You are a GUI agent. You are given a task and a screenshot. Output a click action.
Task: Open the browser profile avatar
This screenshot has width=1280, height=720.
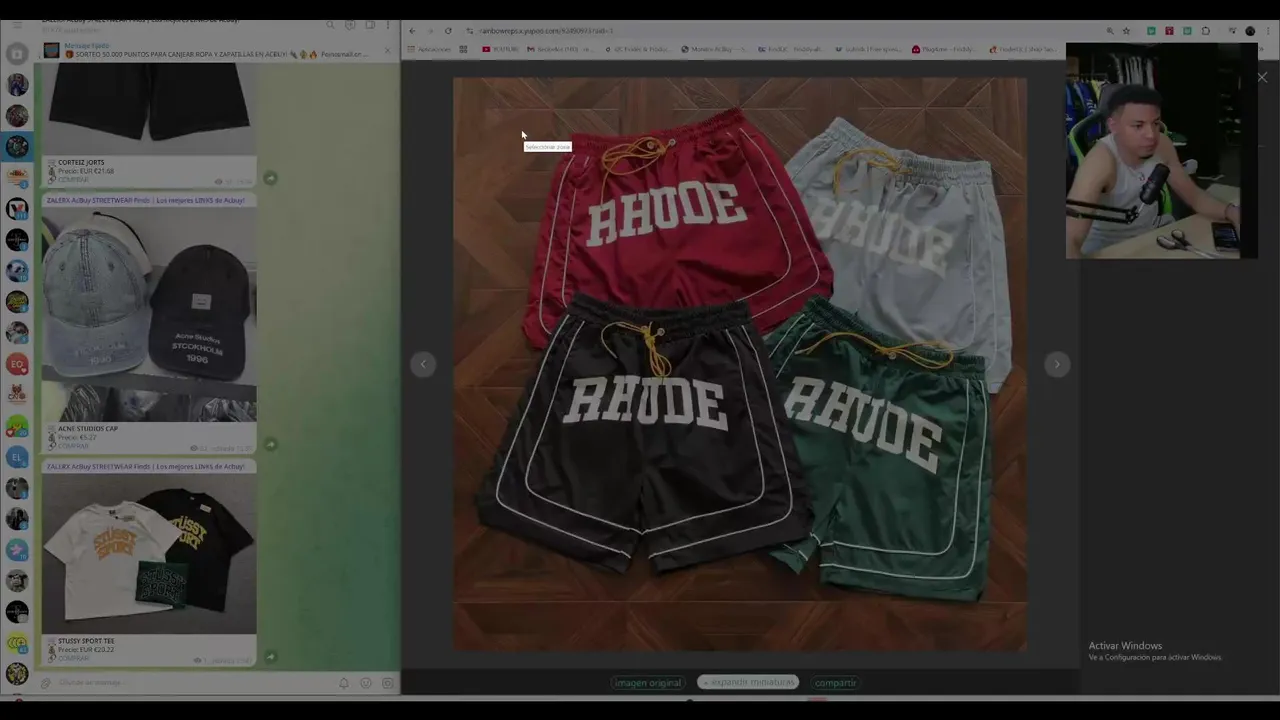pyautogui.click(x=1250, y=31)
